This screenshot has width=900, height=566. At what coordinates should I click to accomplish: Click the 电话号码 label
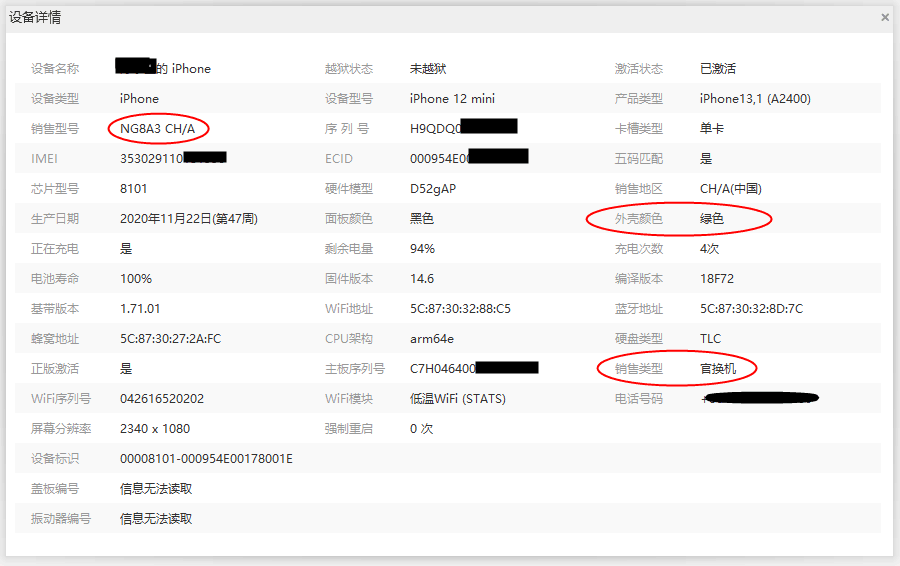638,399
